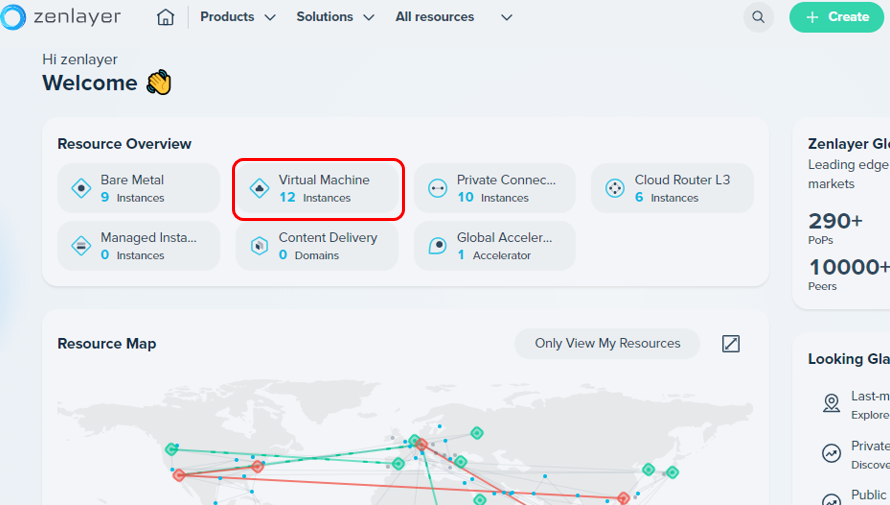The width and height of the screenshot is (890, 505).
Task: Expand the Products chevron
Action: coord(270,18)
